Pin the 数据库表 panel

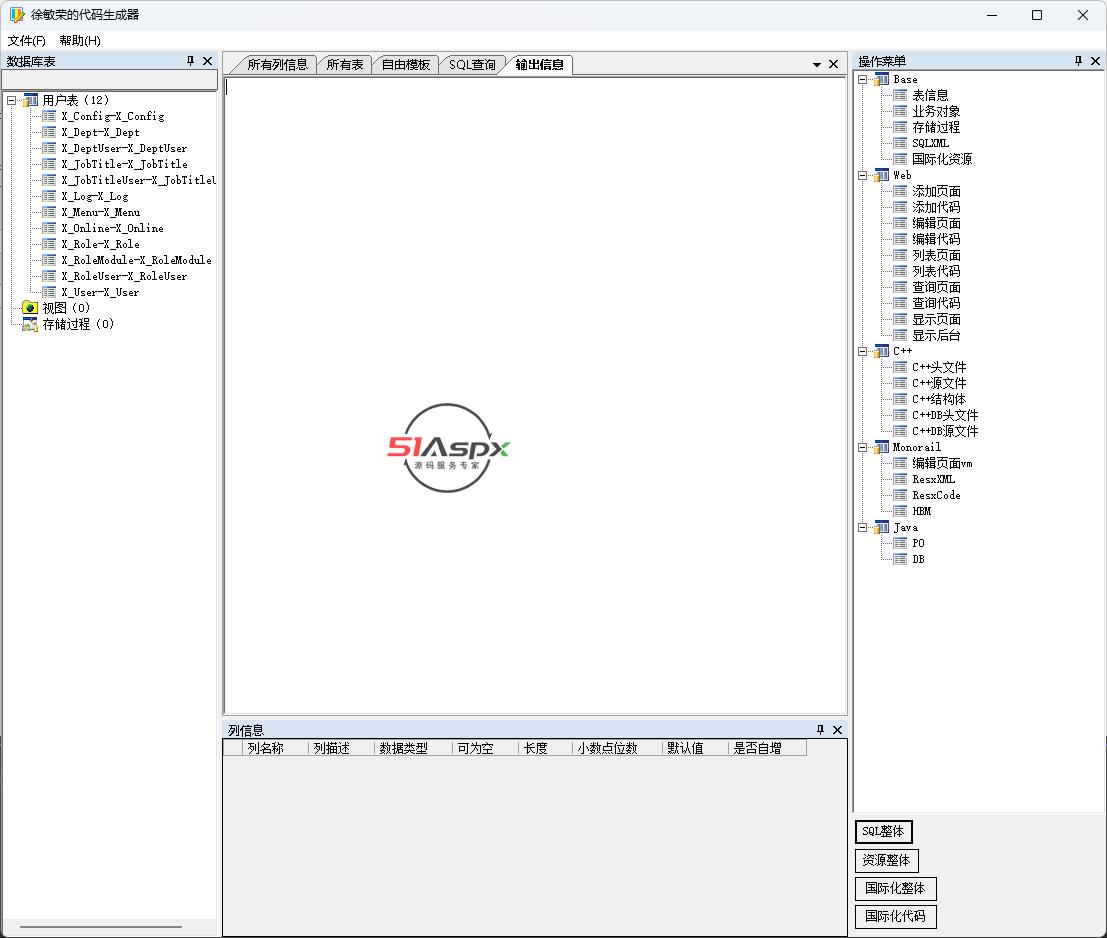coord(190,61)
